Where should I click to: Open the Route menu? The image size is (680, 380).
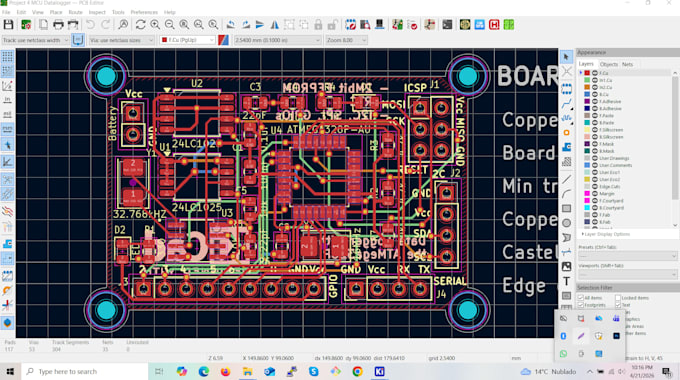pyautogui.click(x=75, y=12)
